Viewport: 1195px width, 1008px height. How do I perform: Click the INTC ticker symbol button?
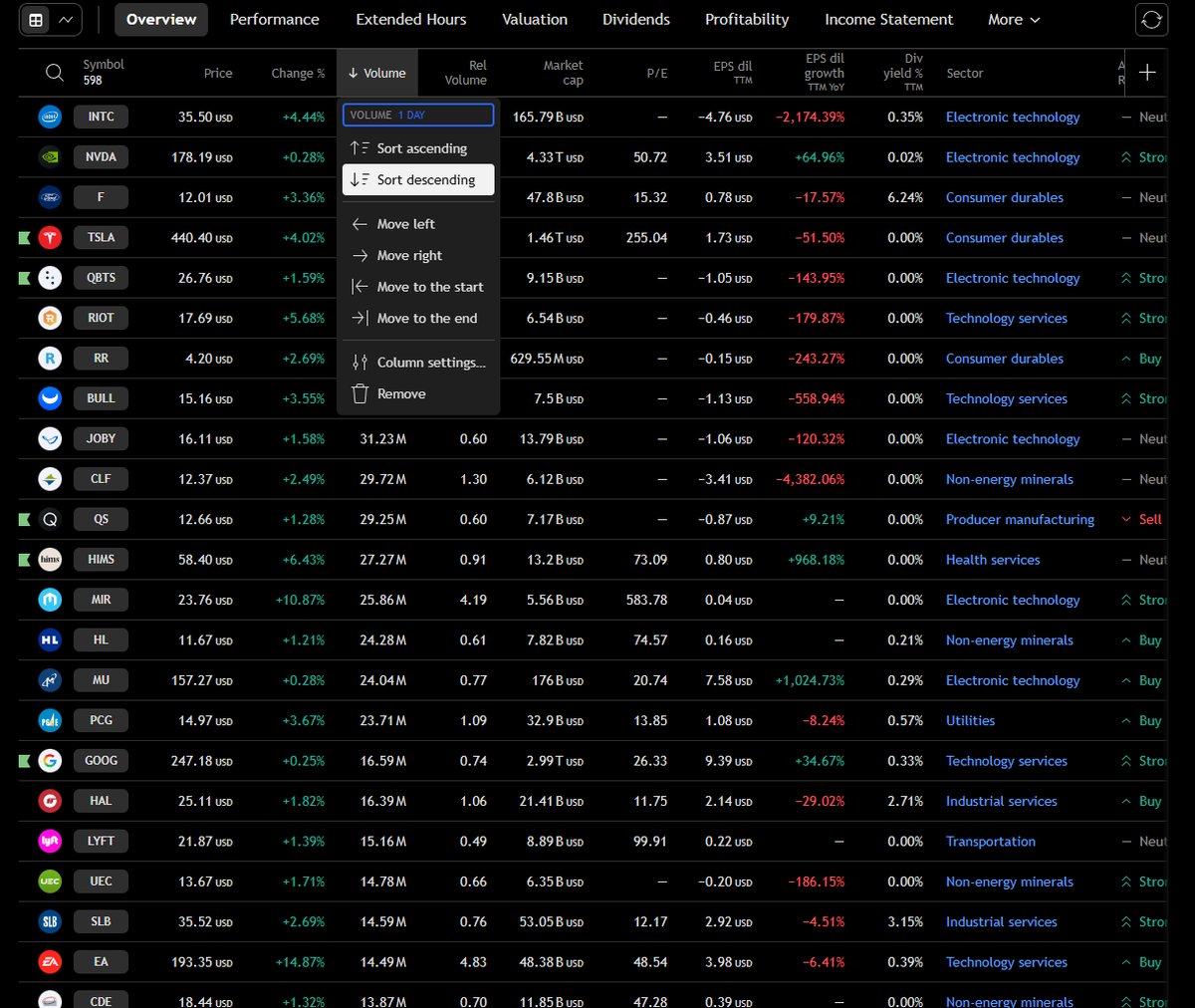[101, 118]
